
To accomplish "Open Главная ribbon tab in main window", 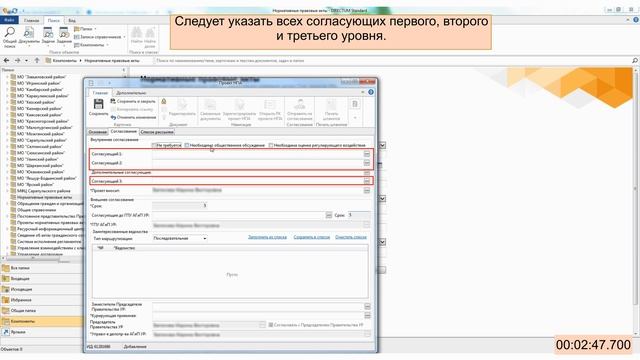I will [31, 20].
